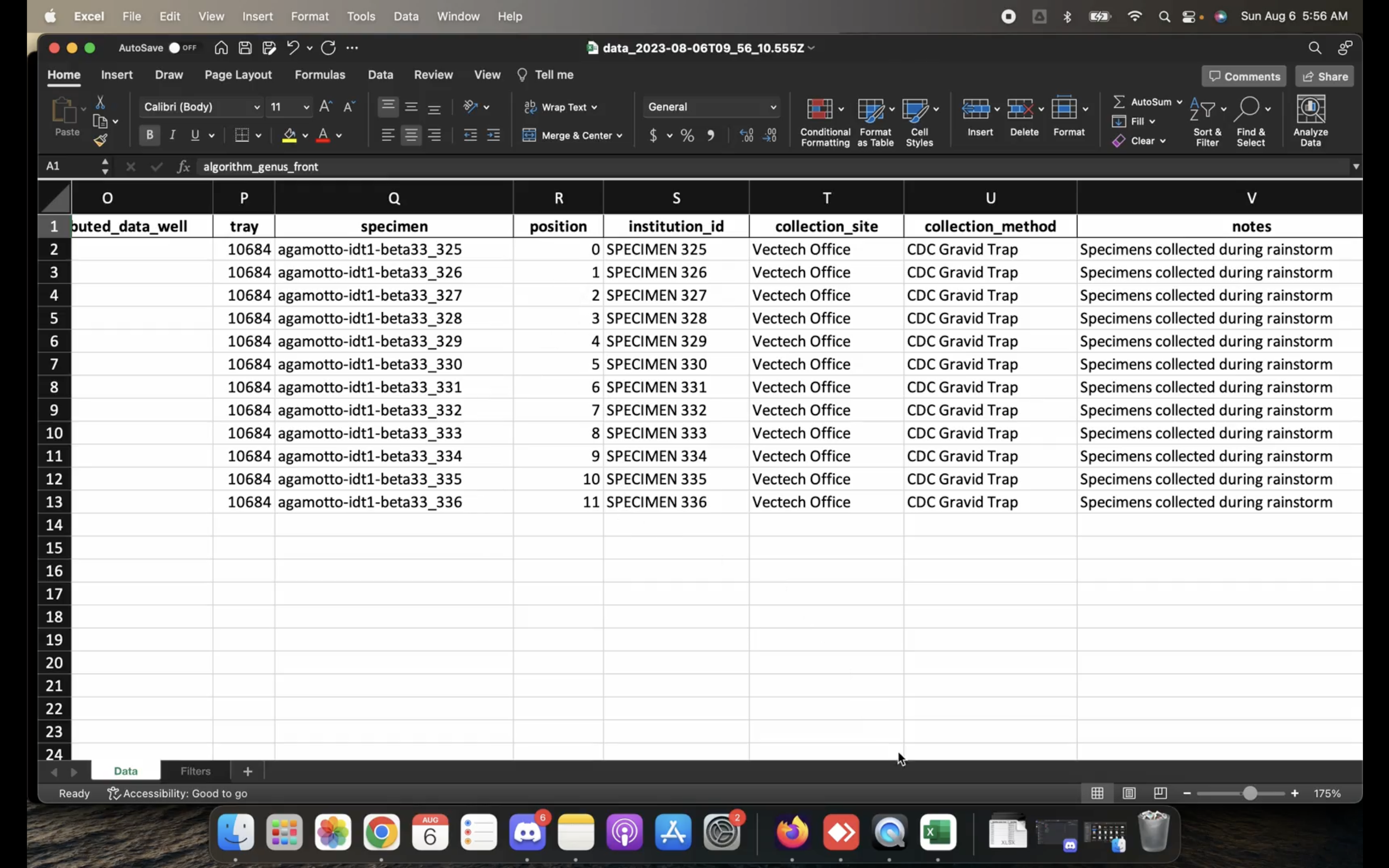Click the Cut scissors icon
Image resolution: width=1389 pixels, height=868 pixels.
coord(100,102)
